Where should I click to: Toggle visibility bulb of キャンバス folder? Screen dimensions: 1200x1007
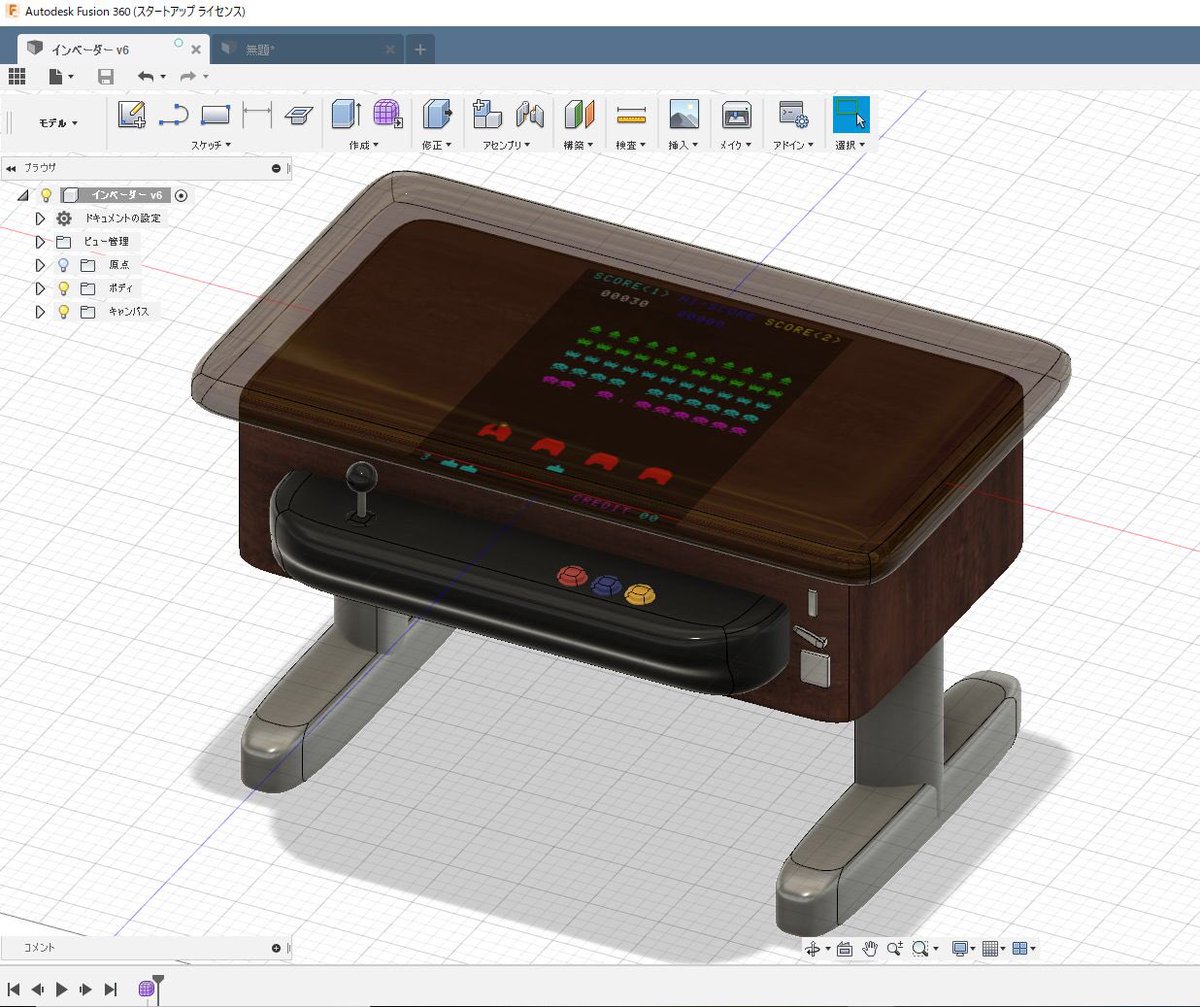pos(63,311)
